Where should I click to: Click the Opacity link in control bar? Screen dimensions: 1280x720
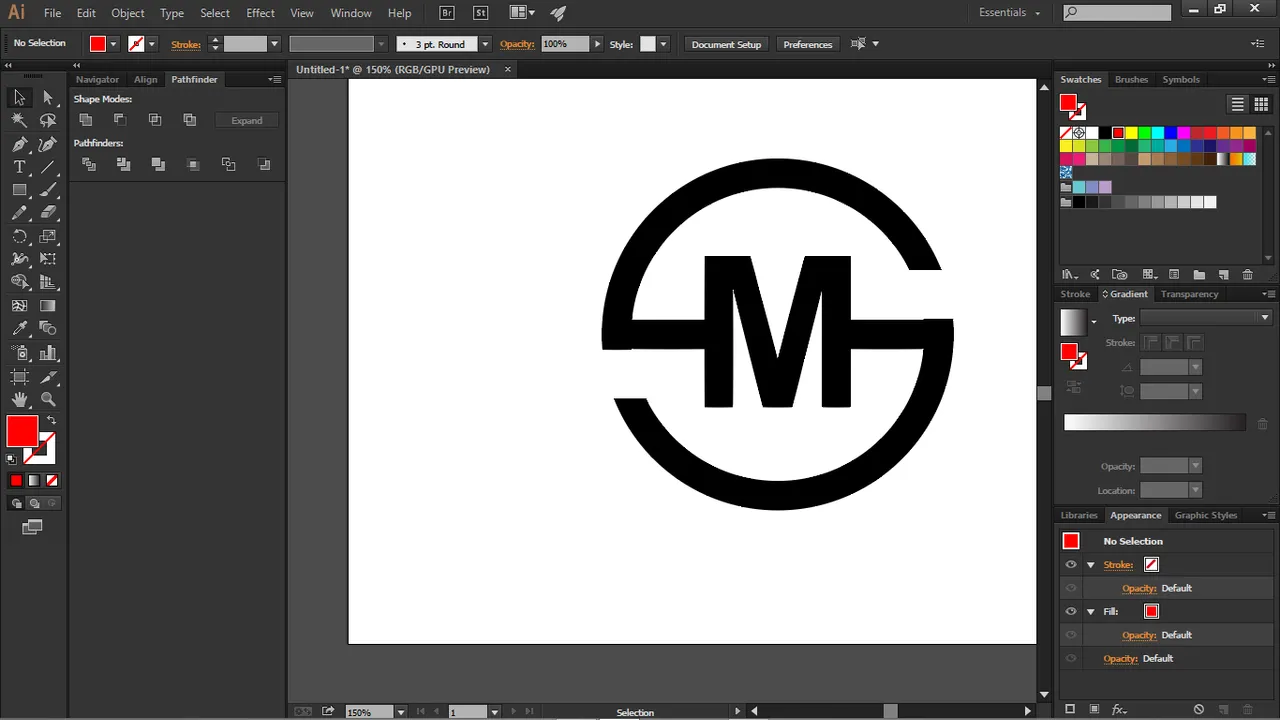tap(517, 44)
